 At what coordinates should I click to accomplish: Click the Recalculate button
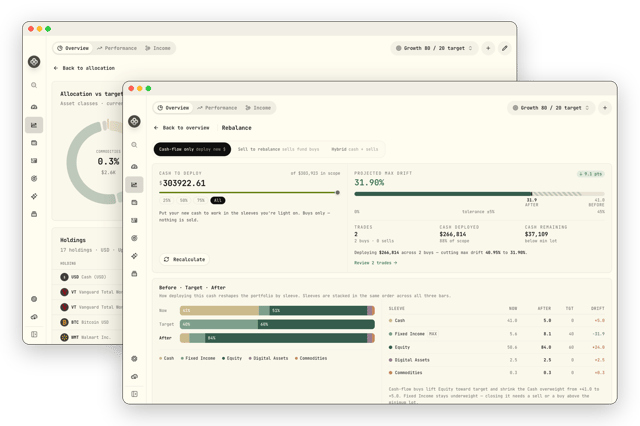pos(184,260)
